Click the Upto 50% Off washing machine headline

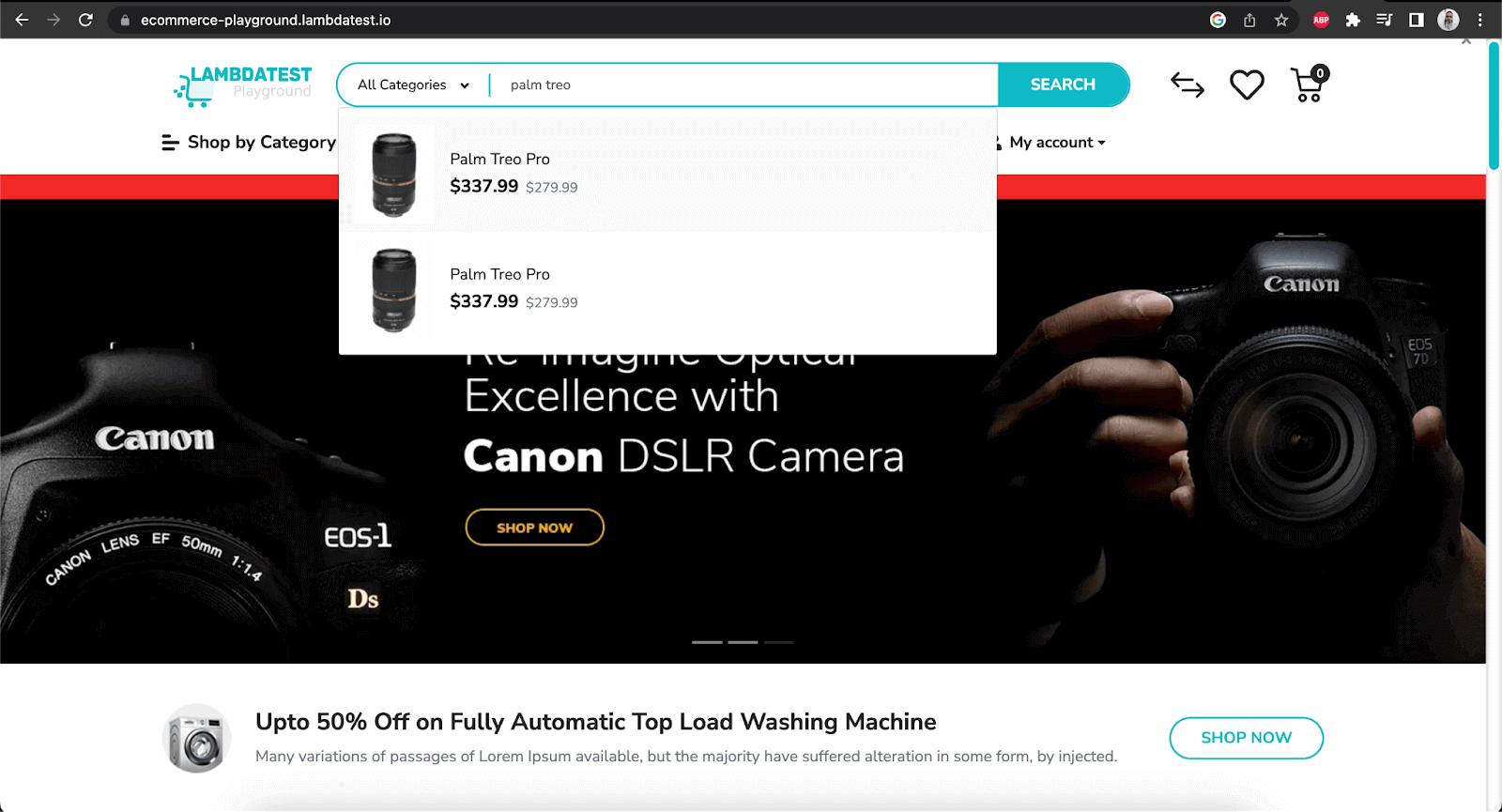click(x=596, y=722)
